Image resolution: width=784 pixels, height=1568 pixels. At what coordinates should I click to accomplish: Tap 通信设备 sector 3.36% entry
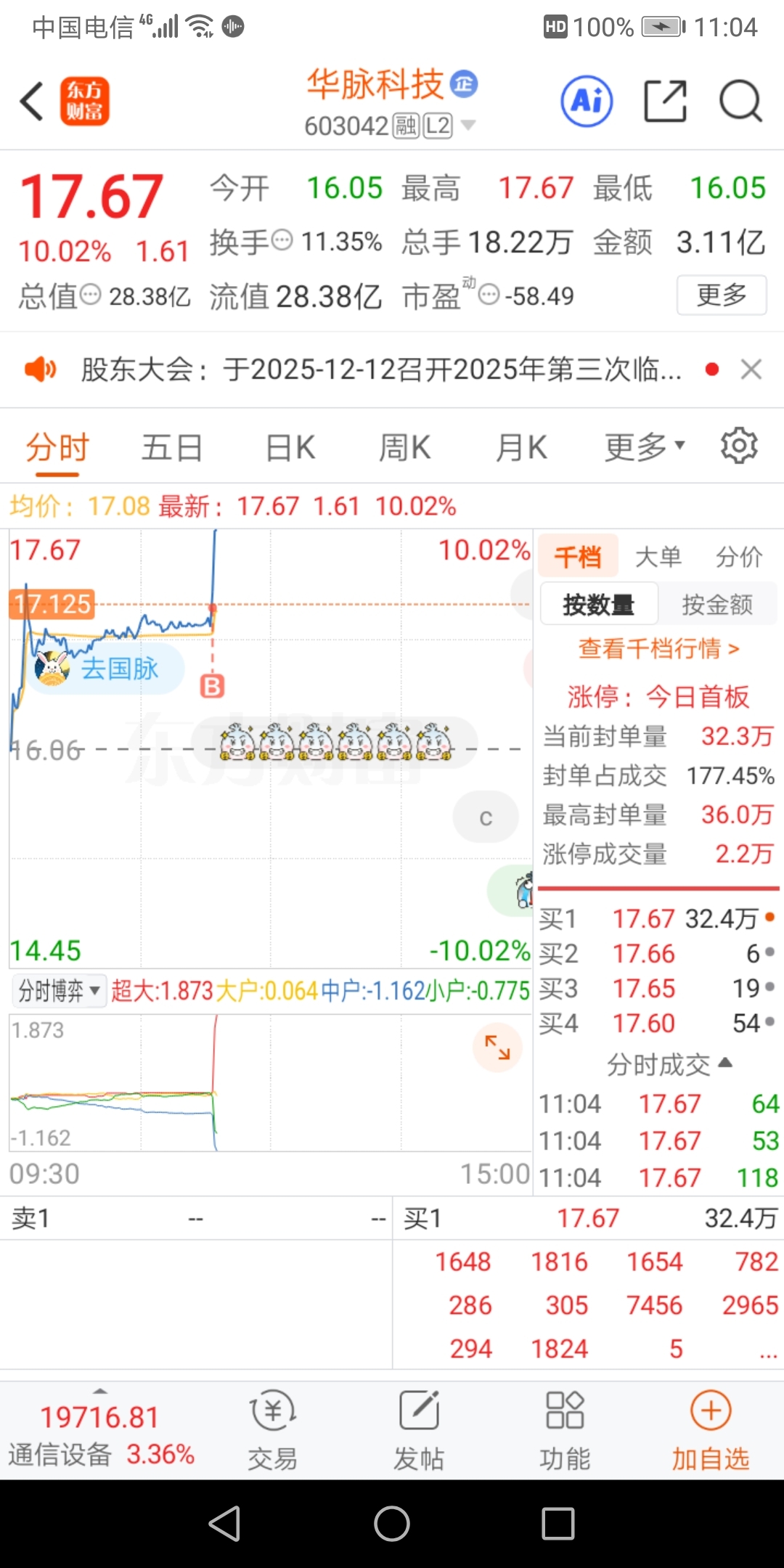coord(101,1454)
